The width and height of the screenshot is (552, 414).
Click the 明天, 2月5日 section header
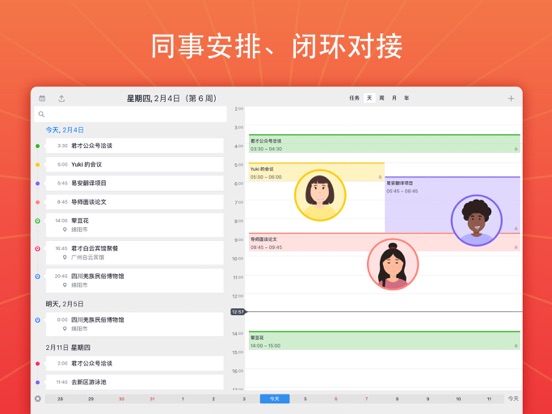[x=64, y=304]
